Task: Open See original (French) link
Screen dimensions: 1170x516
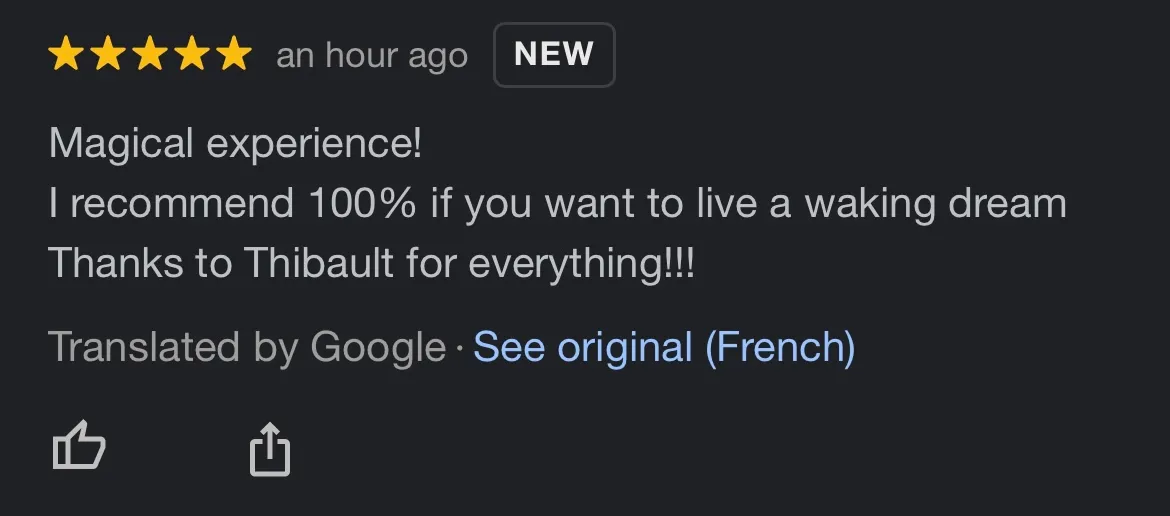Action: point(664,348)
